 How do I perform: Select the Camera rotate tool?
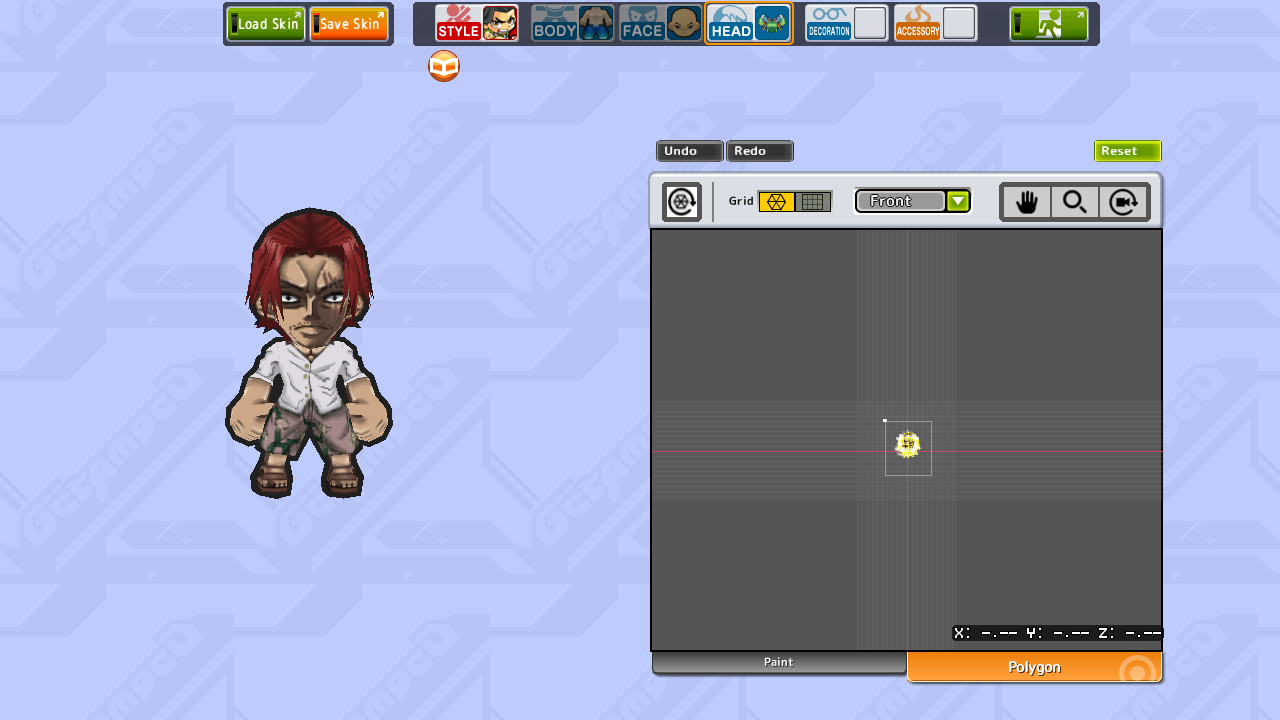[1123, 202]
